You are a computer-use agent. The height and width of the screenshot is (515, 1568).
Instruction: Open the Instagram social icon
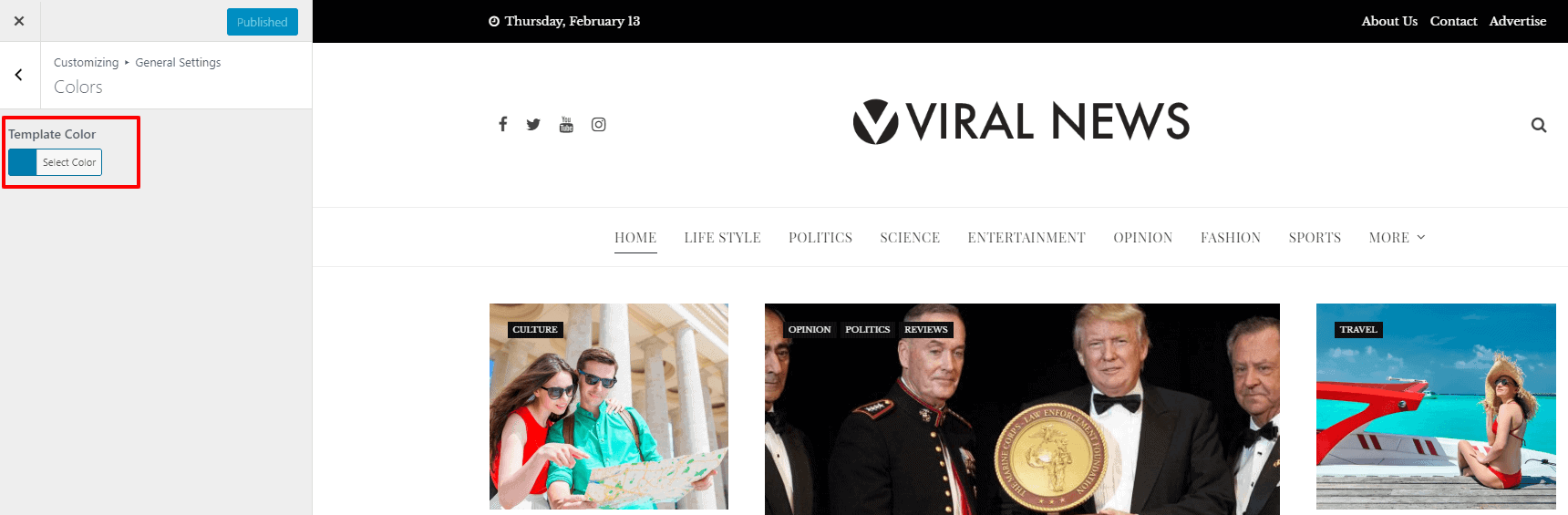pos(598,125)
